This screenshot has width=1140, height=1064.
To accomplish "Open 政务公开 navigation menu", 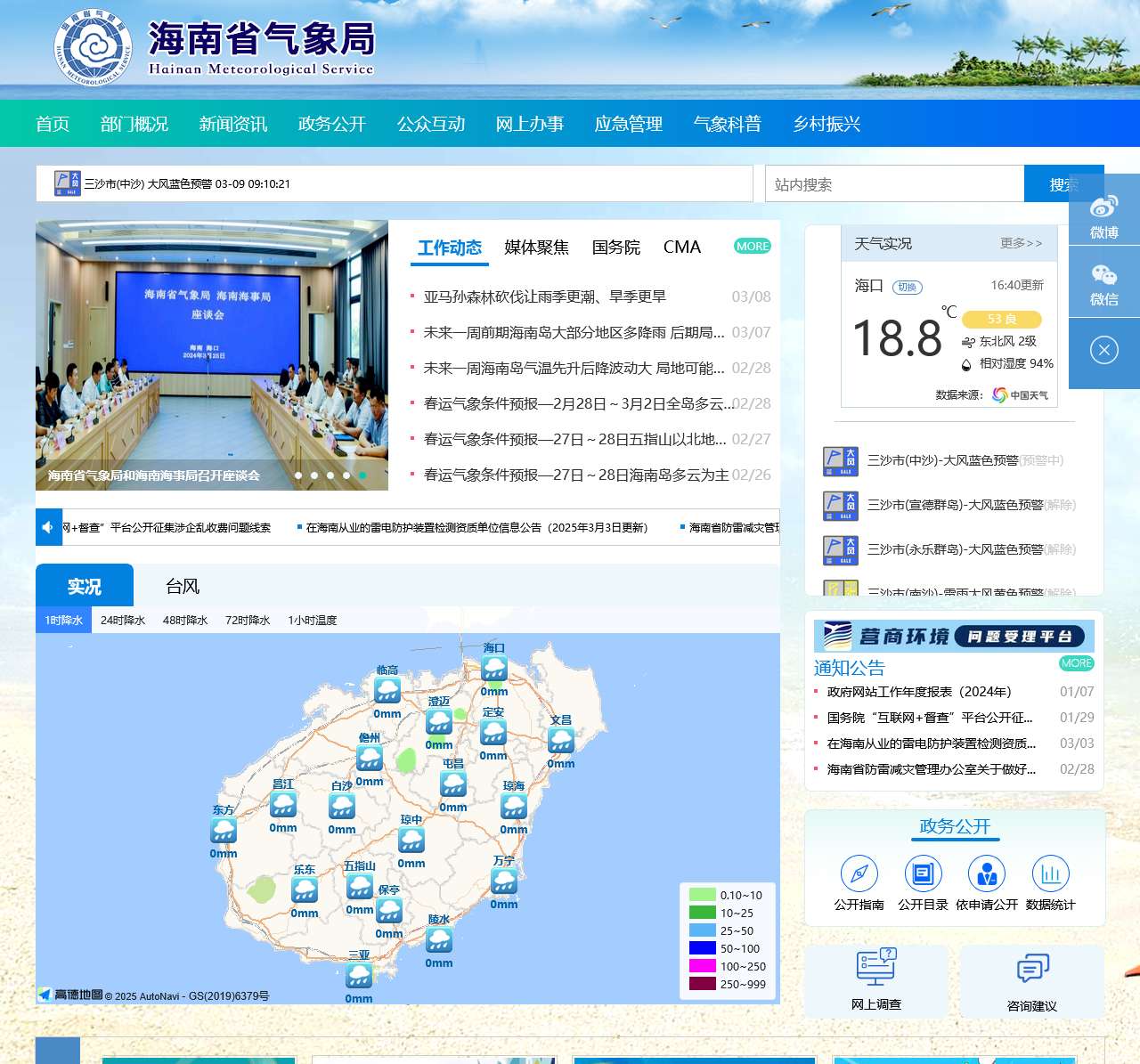I will tap(332, 124).
